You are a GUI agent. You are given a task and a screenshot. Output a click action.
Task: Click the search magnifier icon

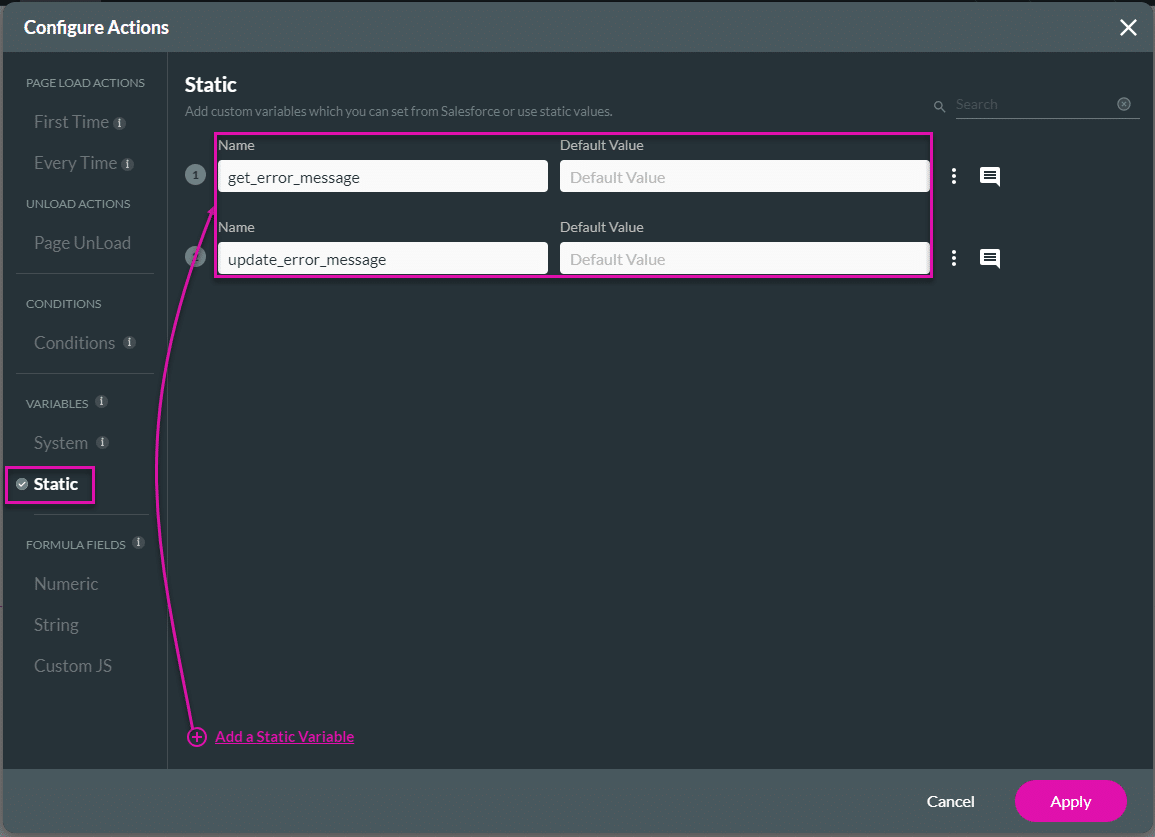[939, 104]
